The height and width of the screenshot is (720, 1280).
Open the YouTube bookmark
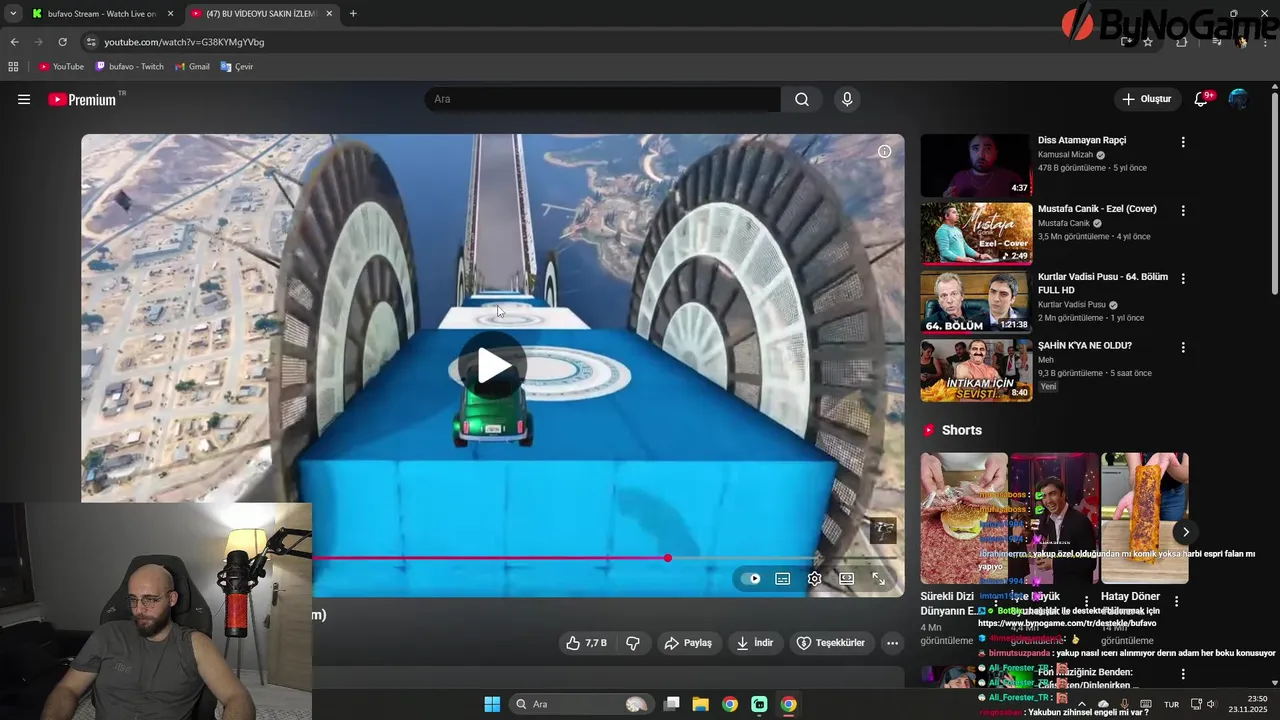tap(61, 67)
